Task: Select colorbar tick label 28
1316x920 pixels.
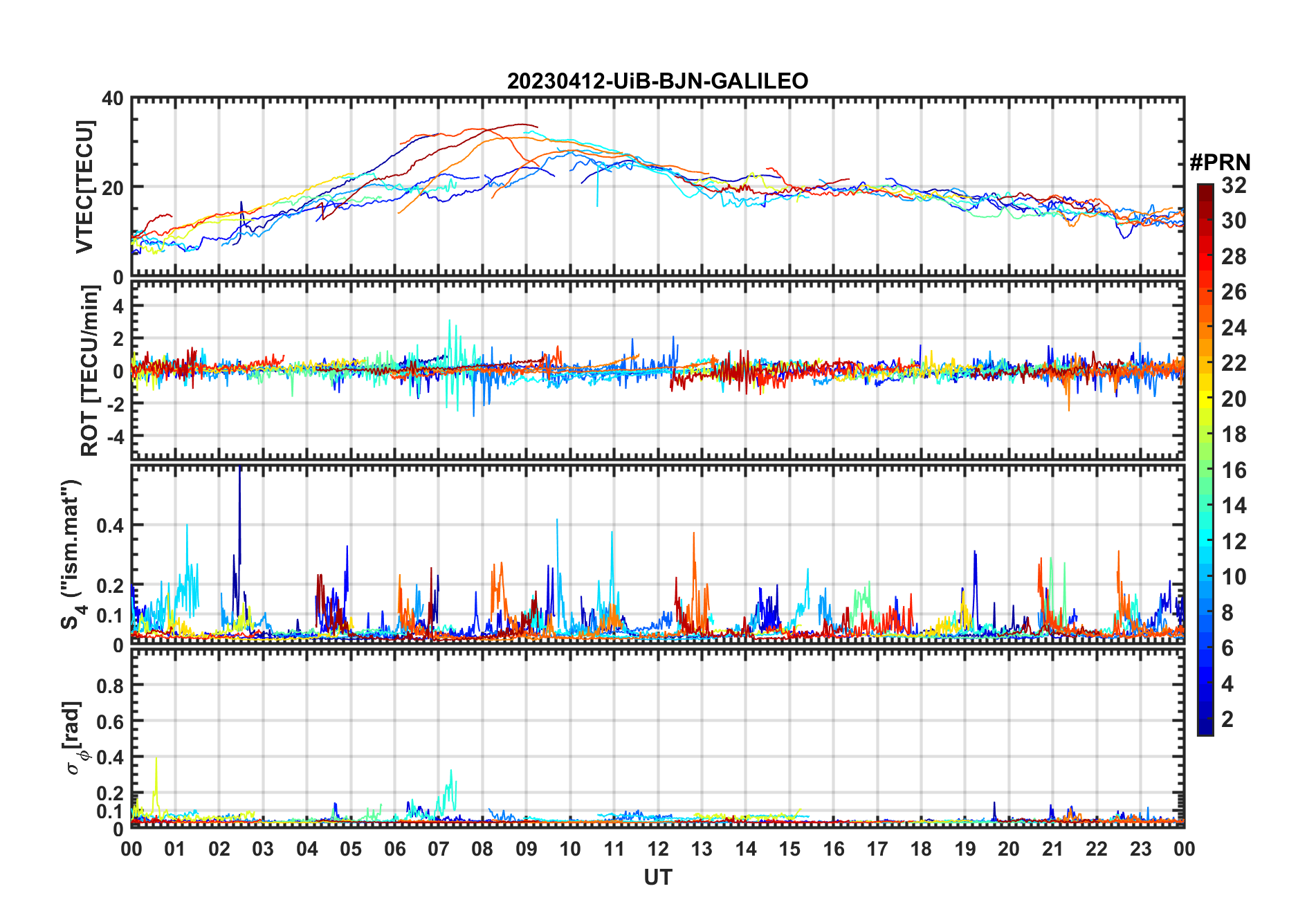Action: (x=1234, y=257)
